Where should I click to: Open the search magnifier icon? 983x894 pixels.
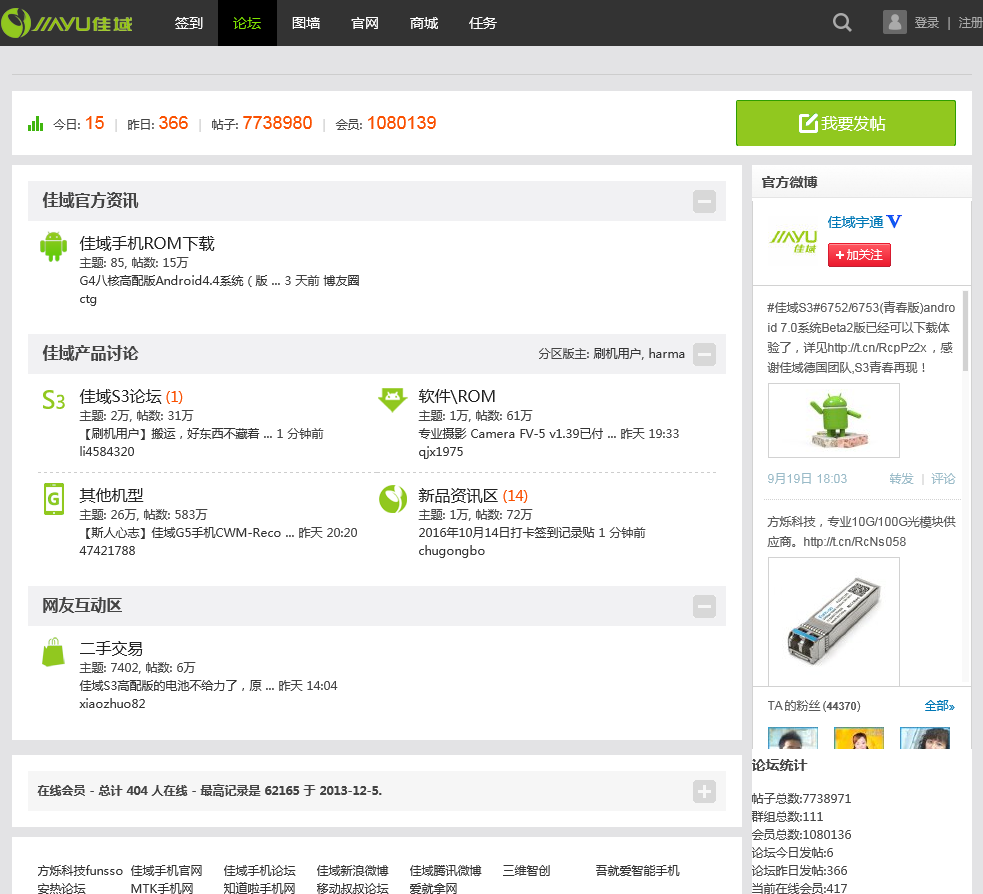(842, 23)
